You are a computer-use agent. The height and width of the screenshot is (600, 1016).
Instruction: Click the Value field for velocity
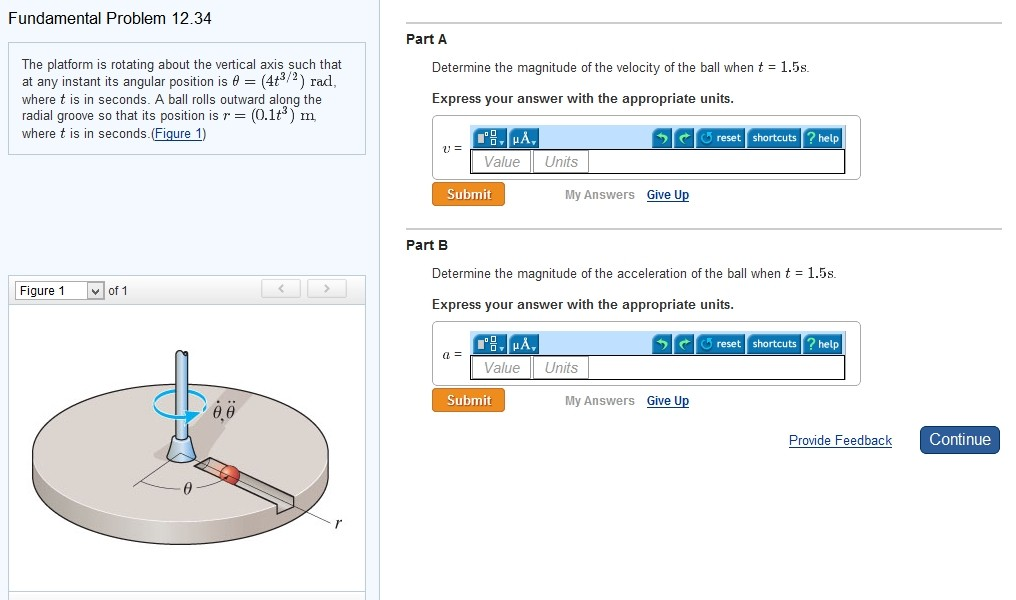502,162
